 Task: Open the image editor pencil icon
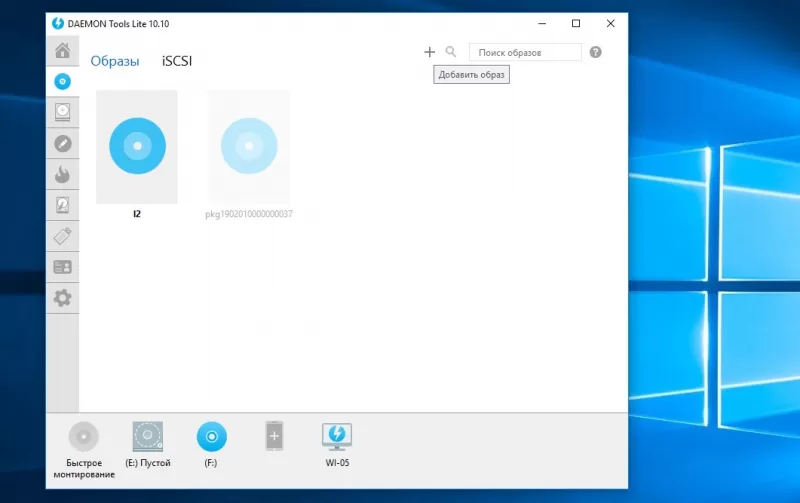[63, 144]
